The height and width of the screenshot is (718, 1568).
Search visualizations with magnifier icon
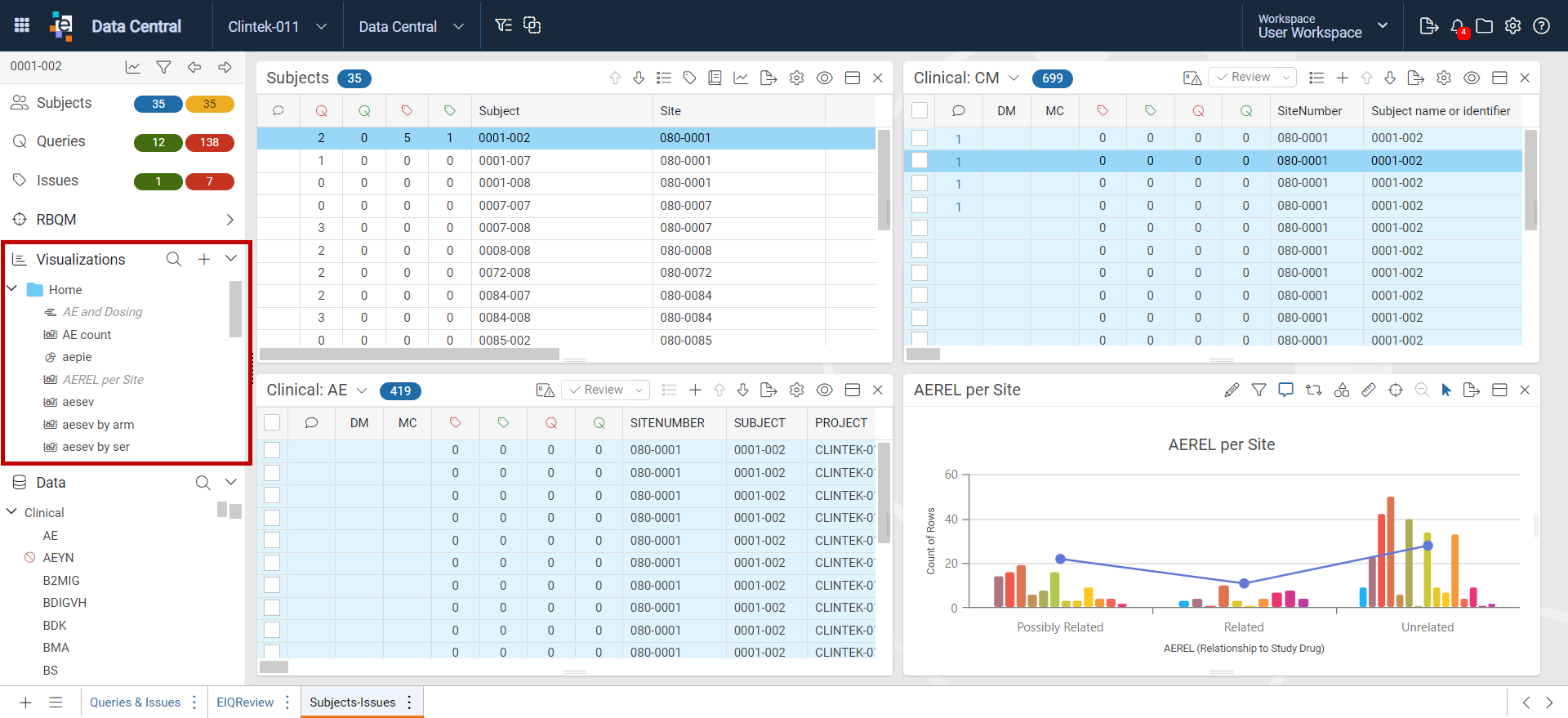[174, 259]
